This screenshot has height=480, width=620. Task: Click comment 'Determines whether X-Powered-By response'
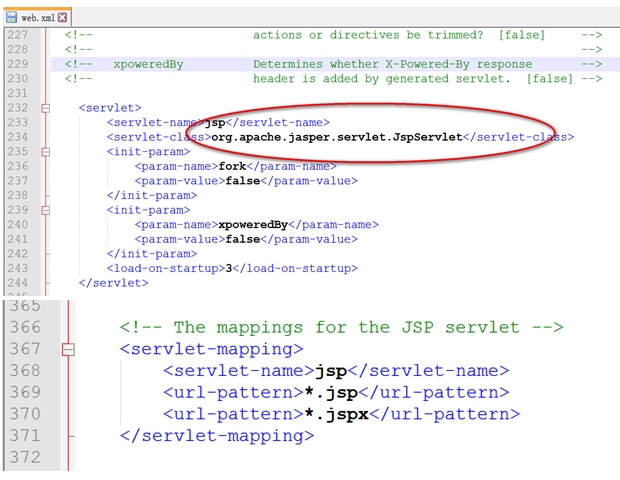click(393, 64)
